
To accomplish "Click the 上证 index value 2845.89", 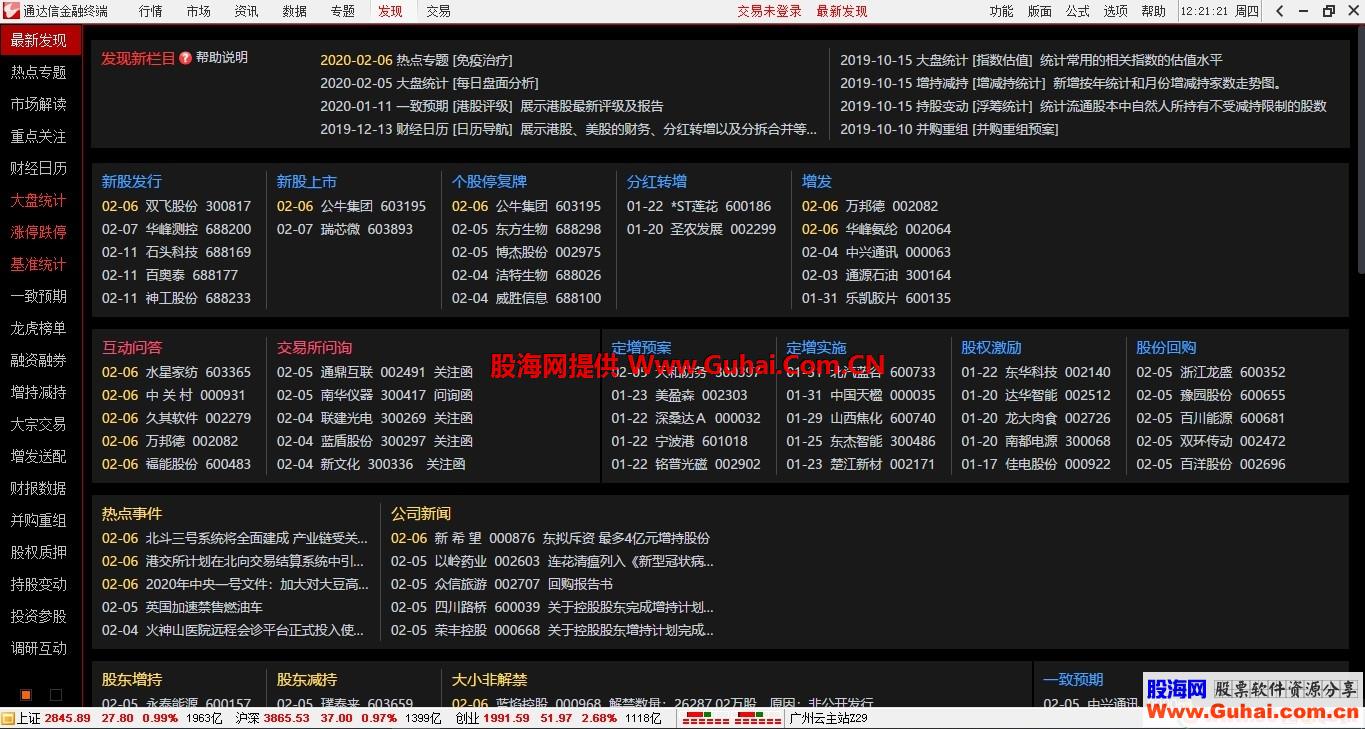I will click(67, 718).
